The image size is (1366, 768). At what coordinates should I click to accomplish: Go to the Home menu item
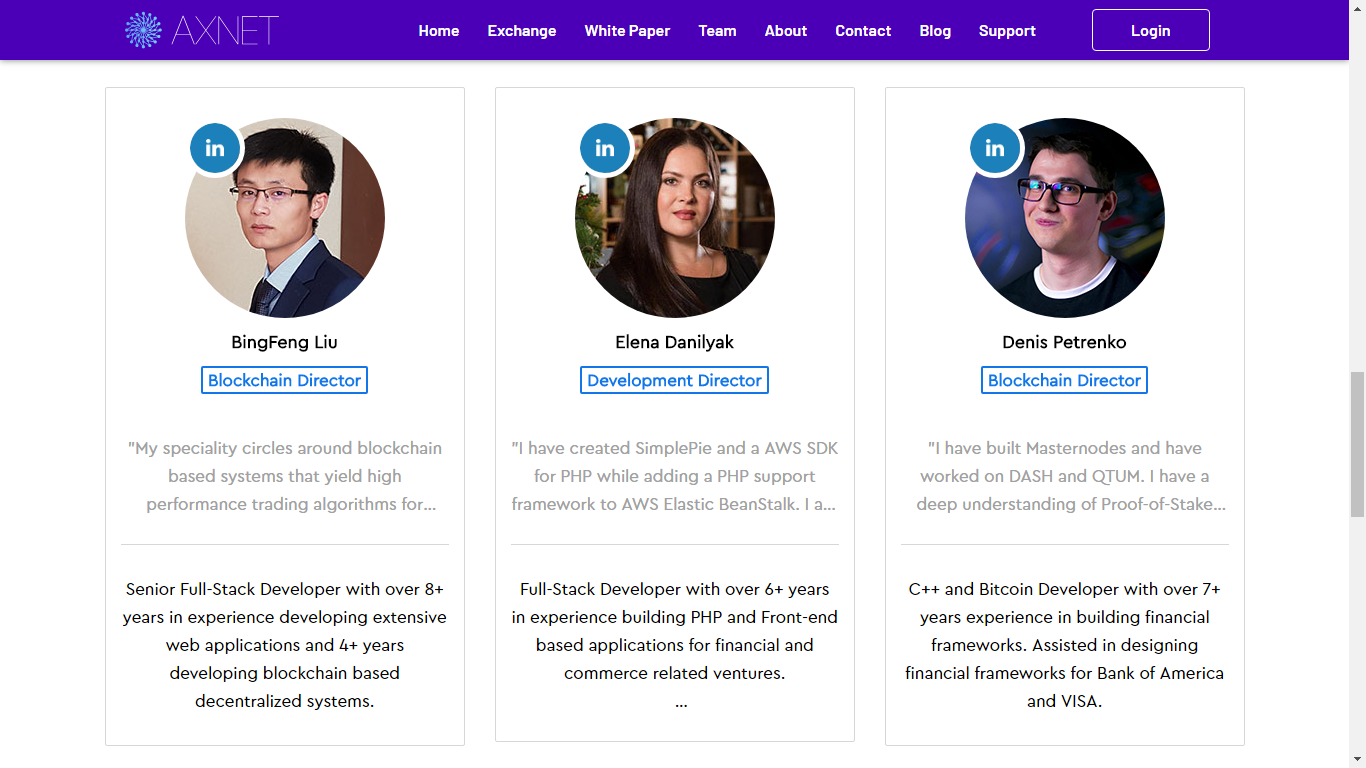439,31
